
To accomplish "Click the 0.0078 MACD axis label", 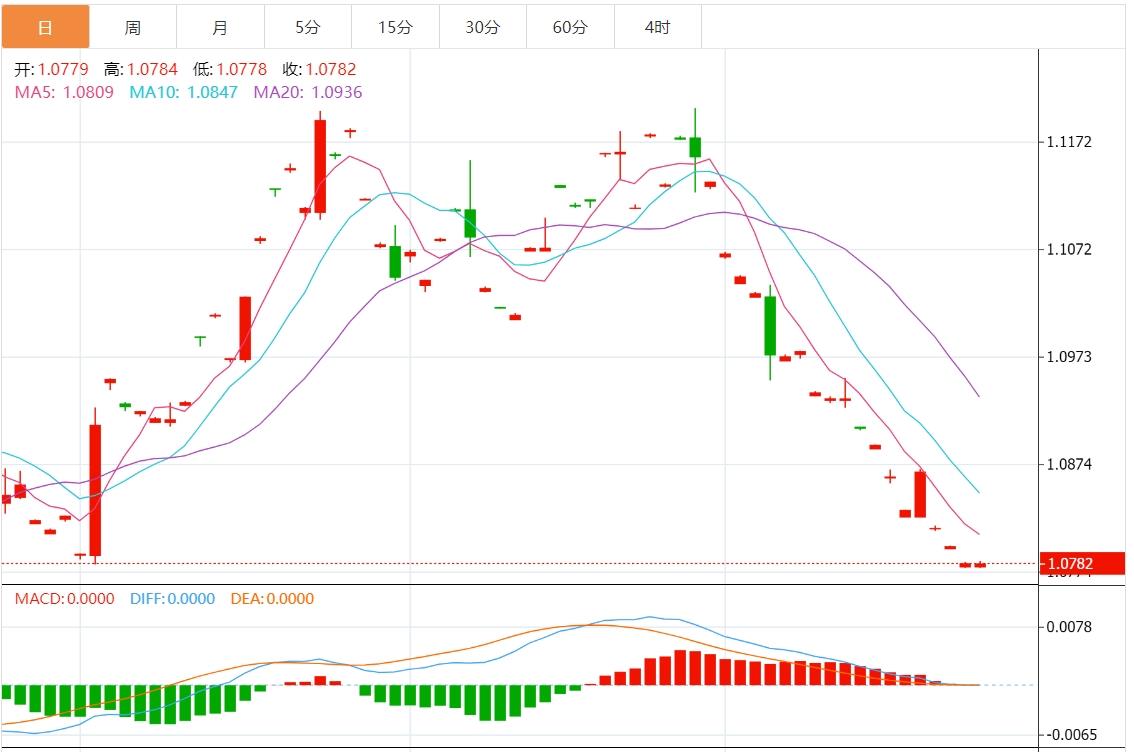I will (1069, 627).
